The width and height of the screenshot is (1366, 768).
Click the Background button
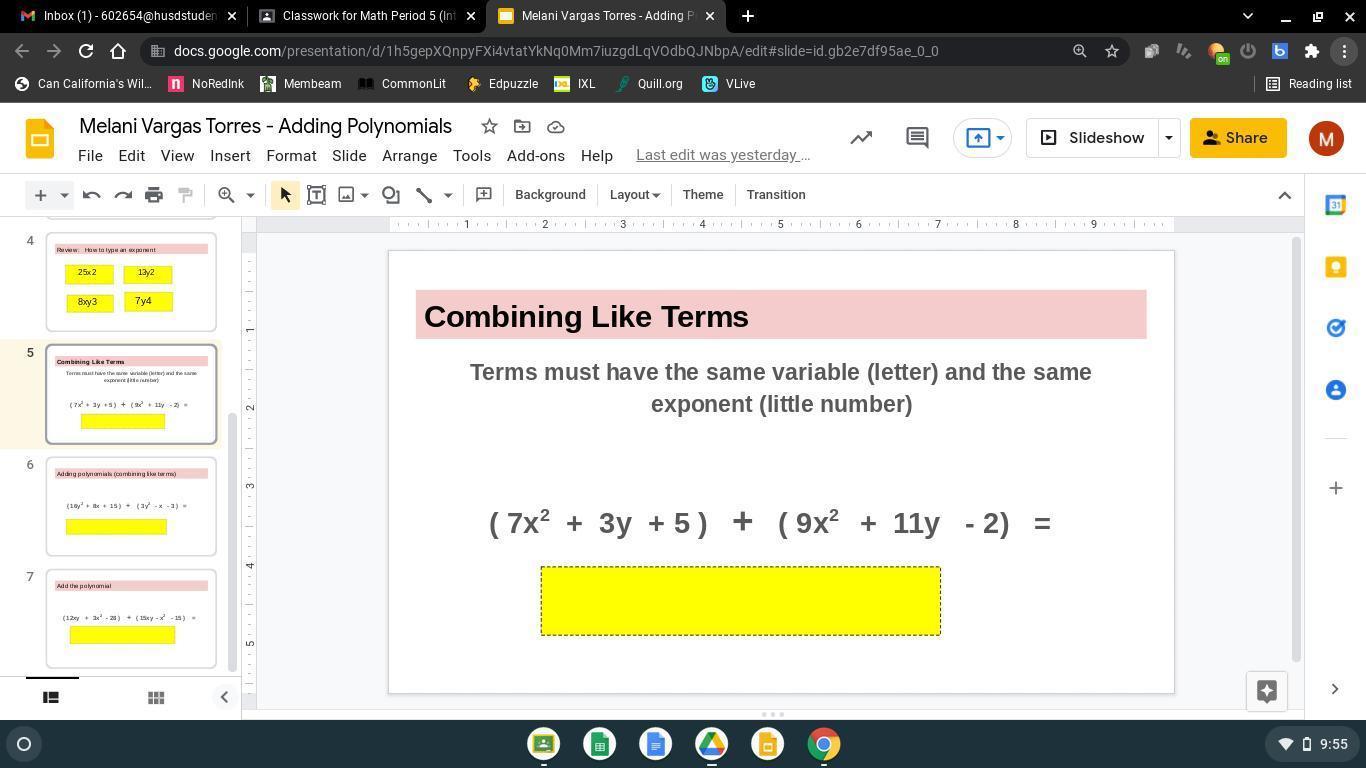(550, 195)
